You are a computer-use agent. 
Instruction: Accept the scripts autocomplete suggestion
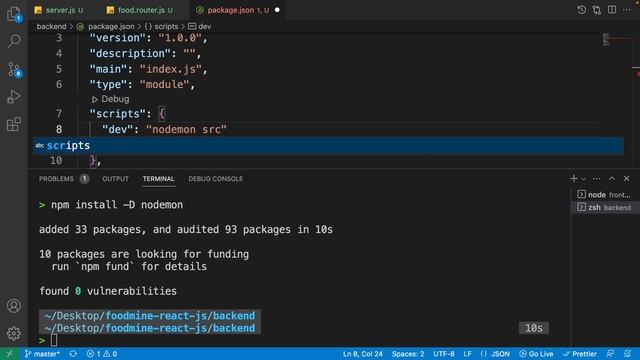pos(328,145)
